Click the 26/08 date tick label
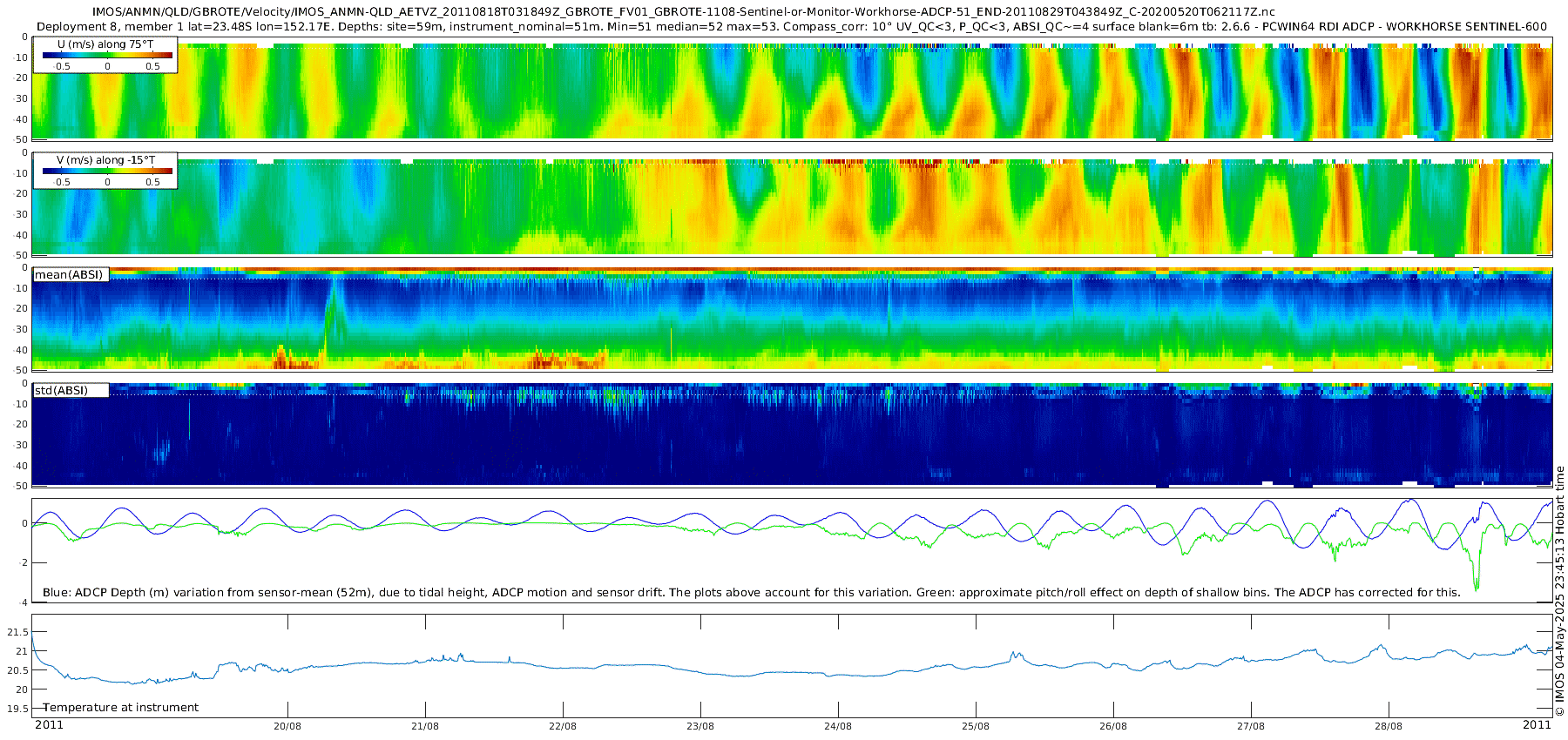This screenshot has height=740, width=1568. coord(1113,726)
